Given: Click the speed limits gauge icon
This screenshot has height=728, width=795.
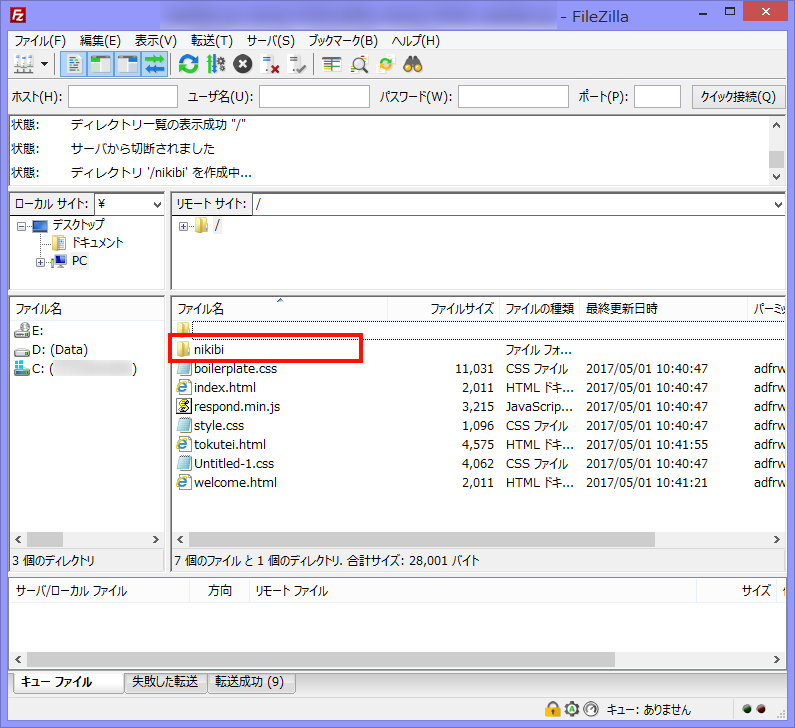Looking at the screenshot, I should [591, 709].
